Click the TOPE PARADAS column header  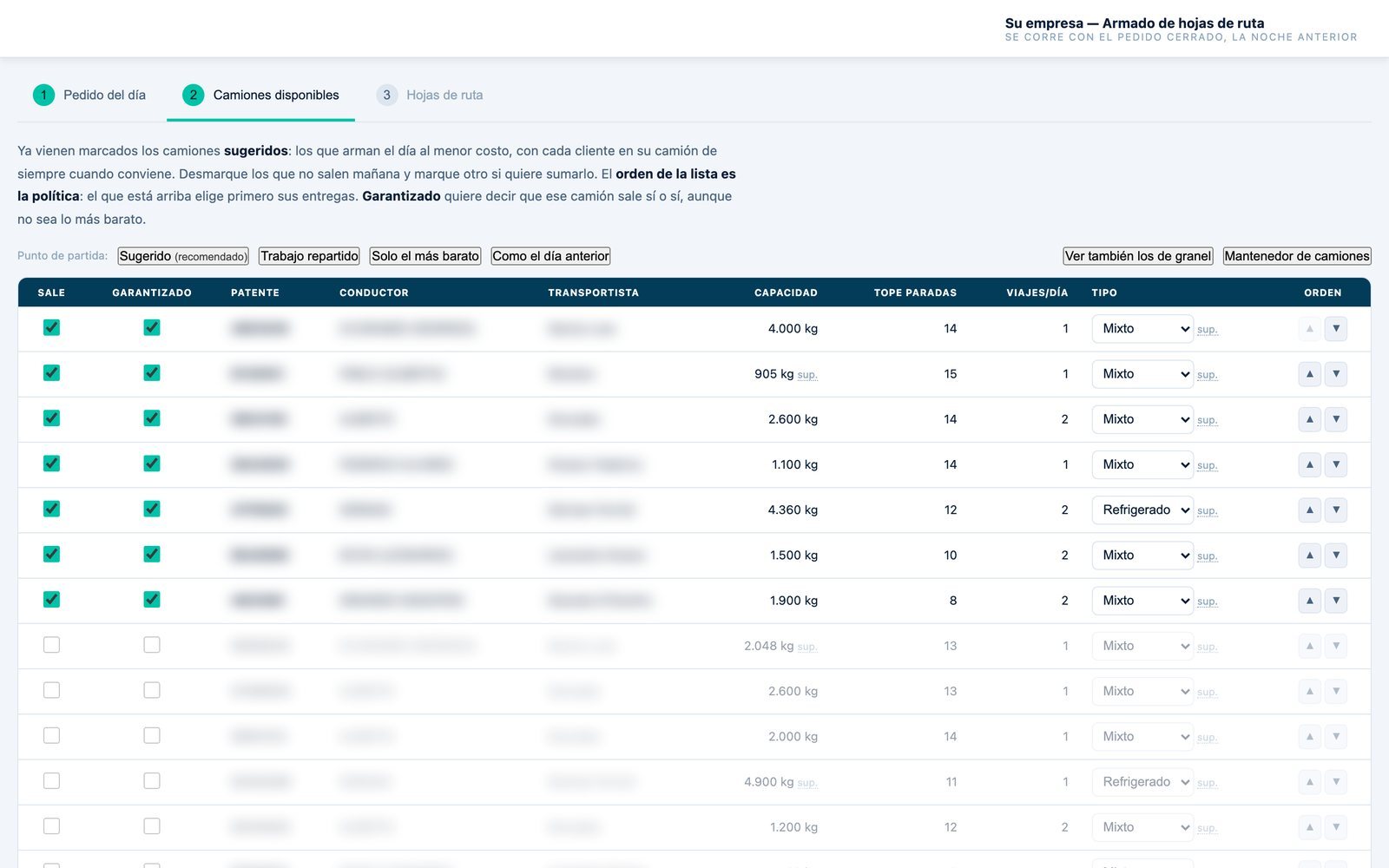point(915,293)
